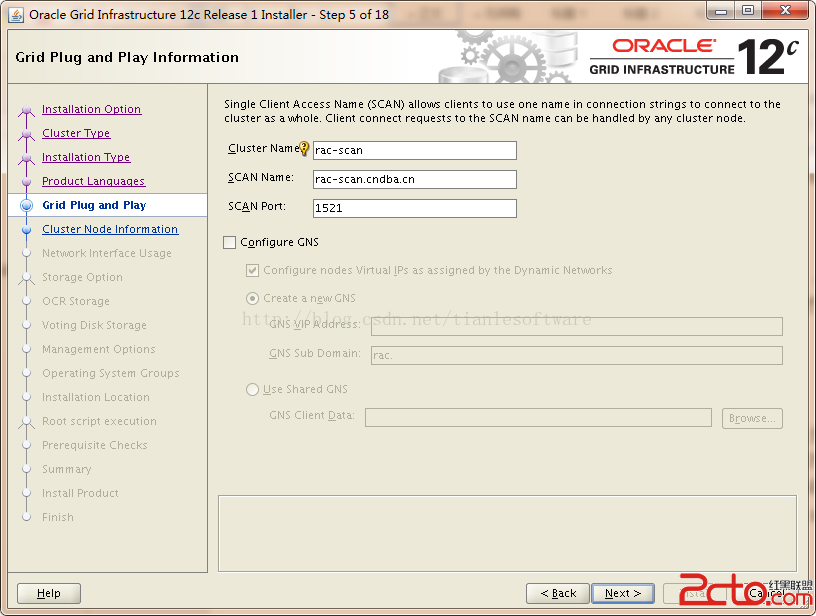Click the Installation Location step
Image resolution: width=816 pixels, height=616 pixels.
click(x=96, y=397)
